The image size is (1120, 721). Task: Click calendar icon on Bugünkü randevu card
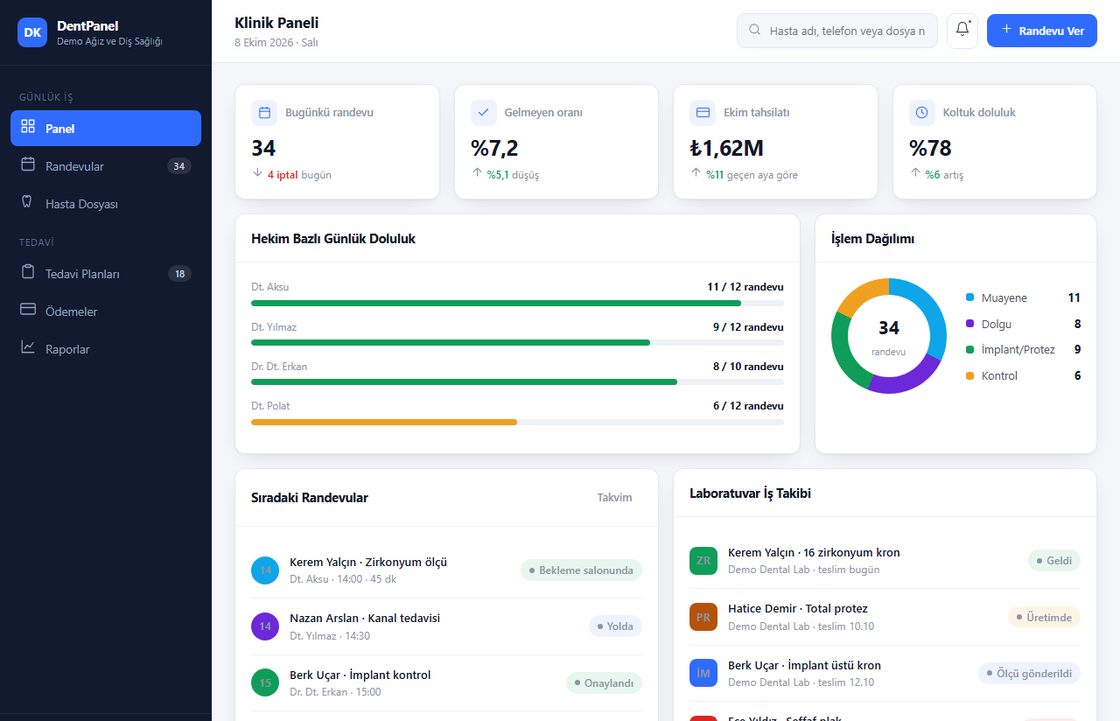pyautogui.click(x=264, y=112)
